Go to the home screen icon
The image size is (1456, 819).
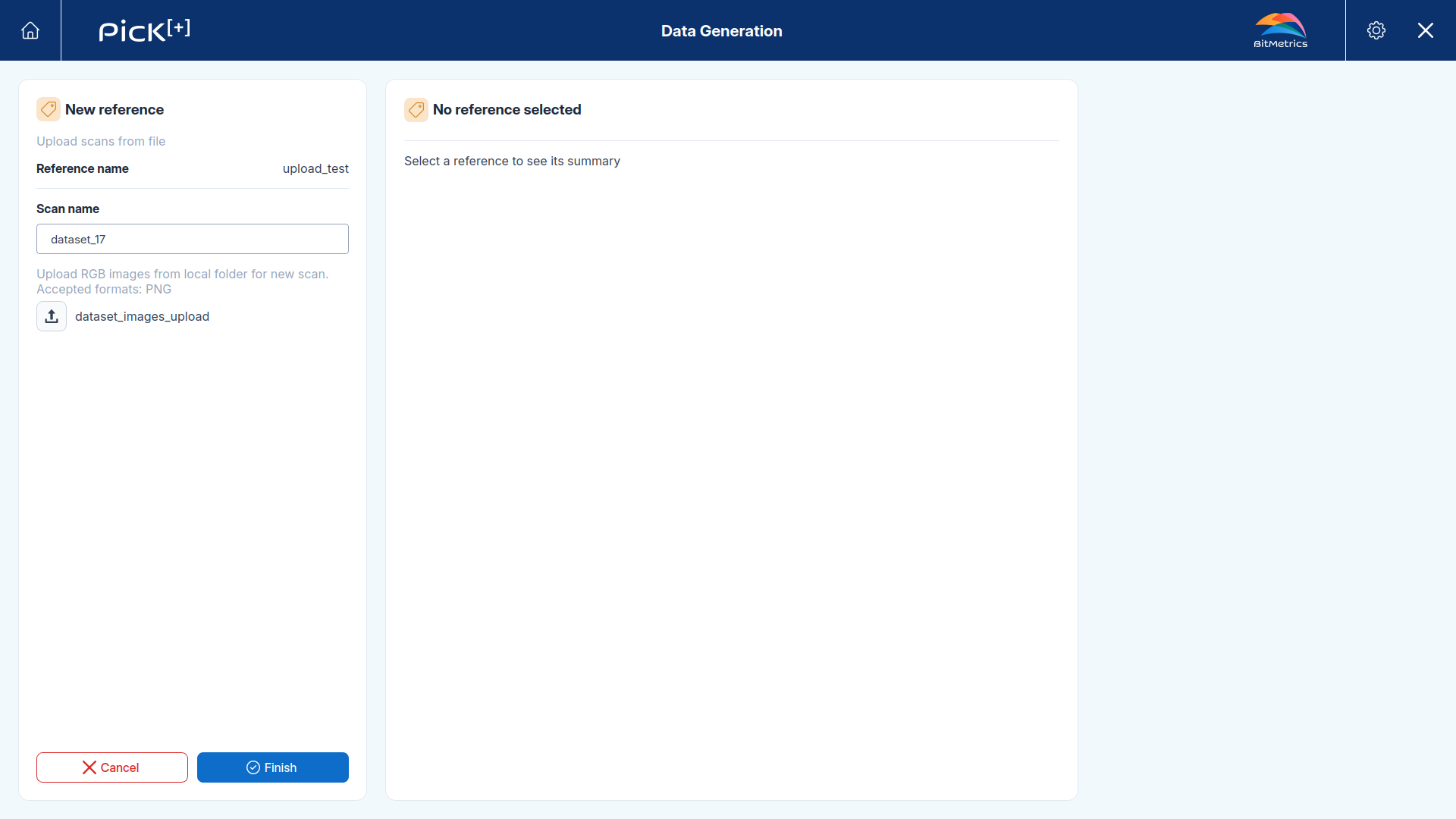(30, 30)
